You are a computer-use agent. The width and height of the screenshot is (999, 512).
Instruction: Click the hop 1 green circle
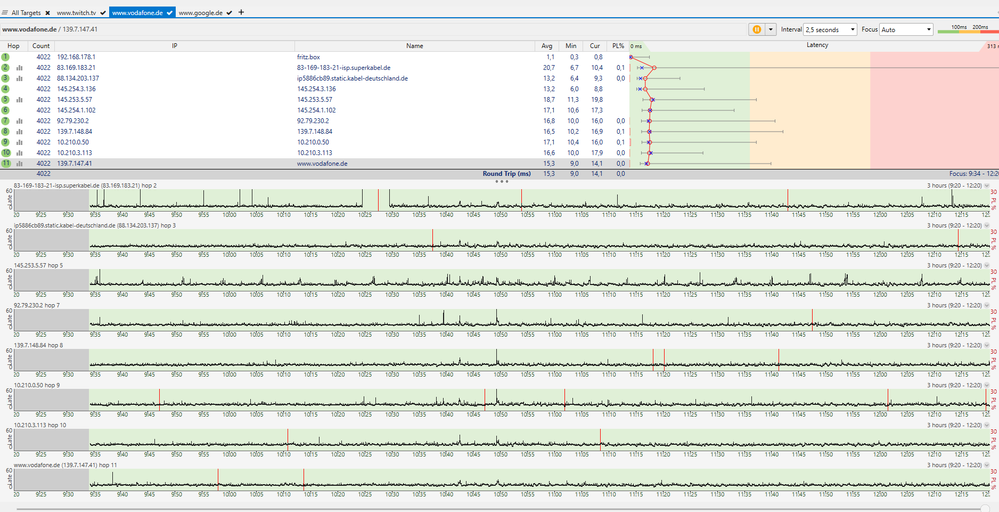[5, 57]
